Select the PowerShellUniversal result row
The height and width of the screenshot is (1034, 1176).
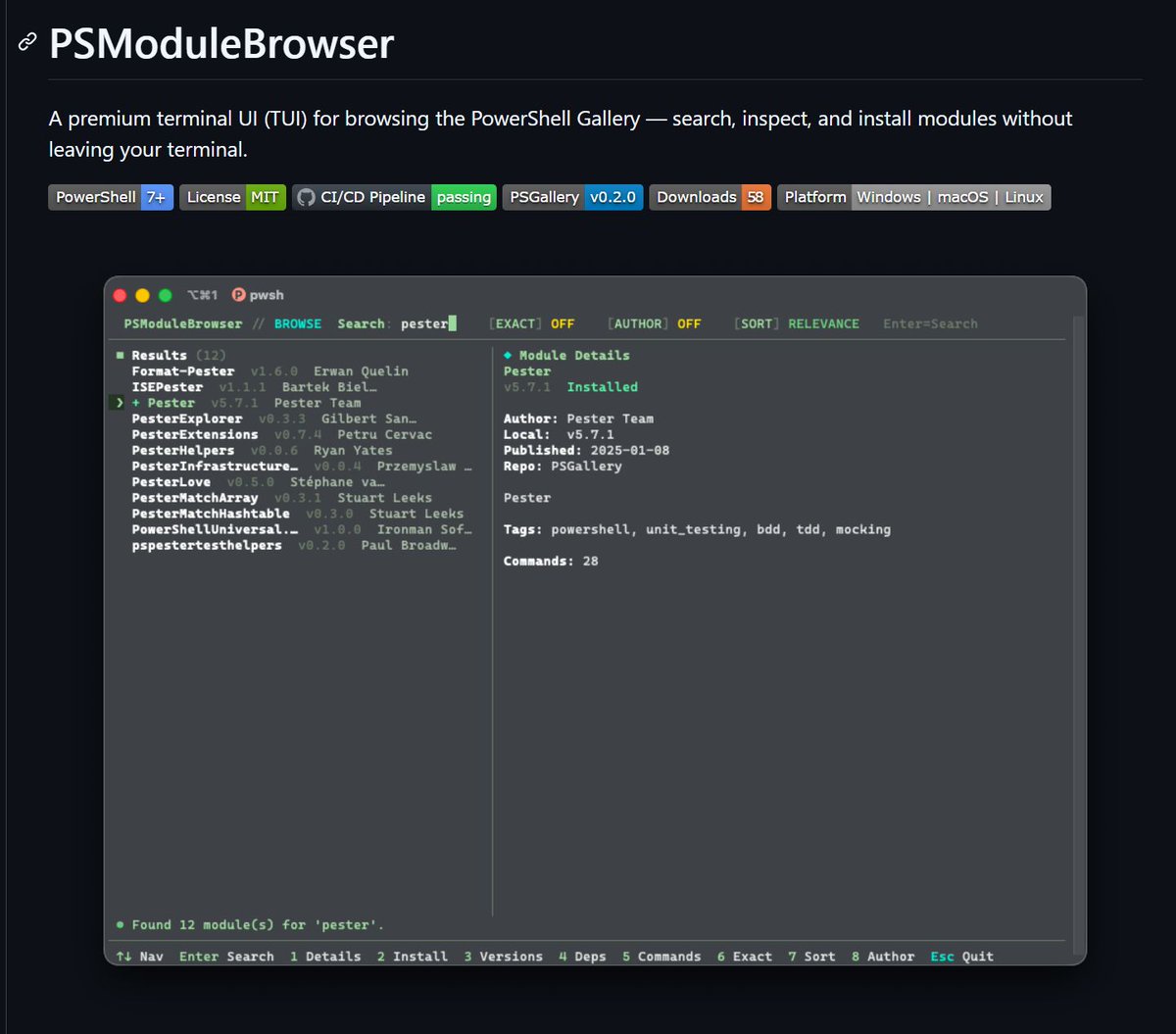302,529
